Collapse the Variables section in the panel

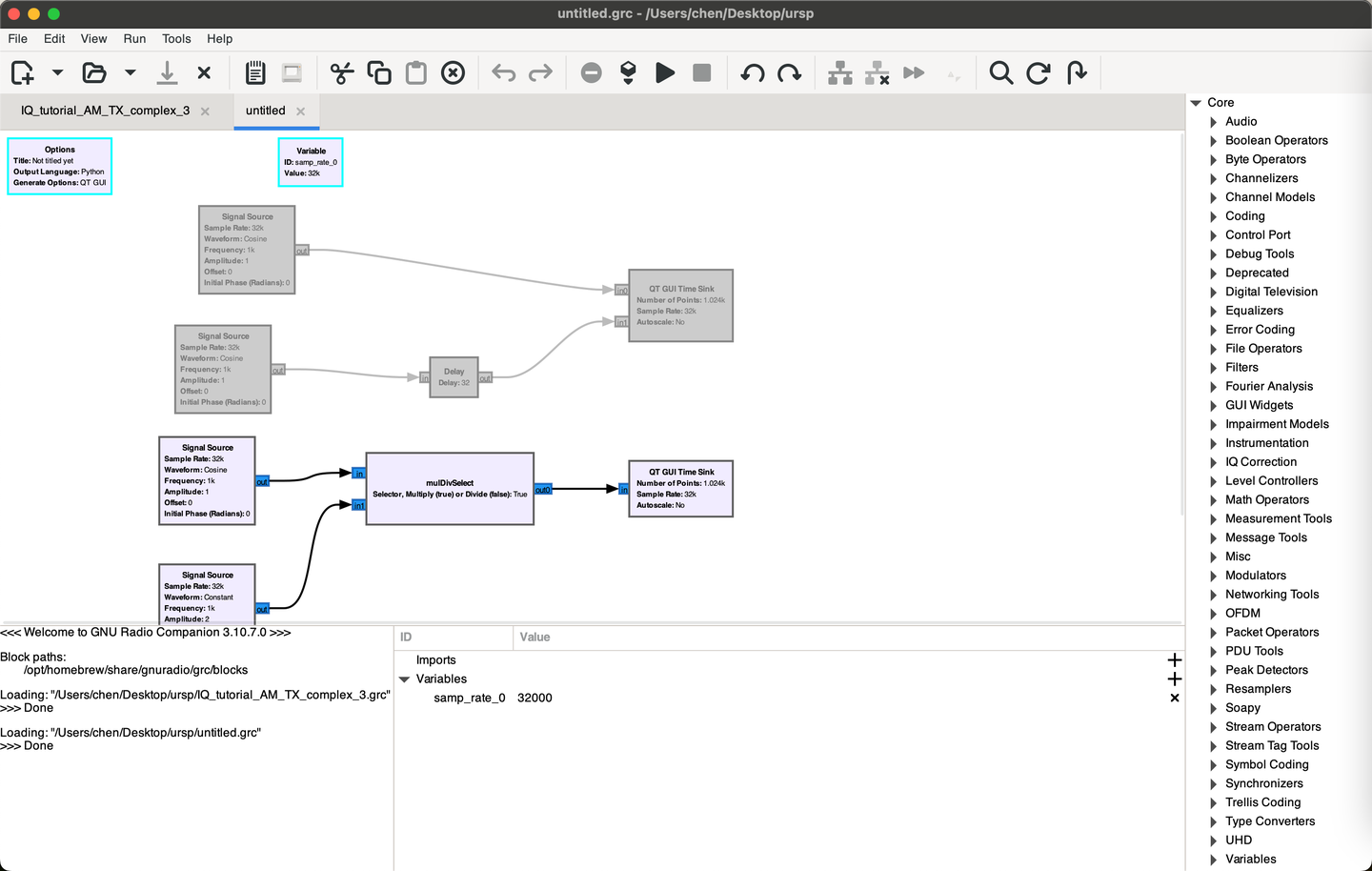coord(404,679)
